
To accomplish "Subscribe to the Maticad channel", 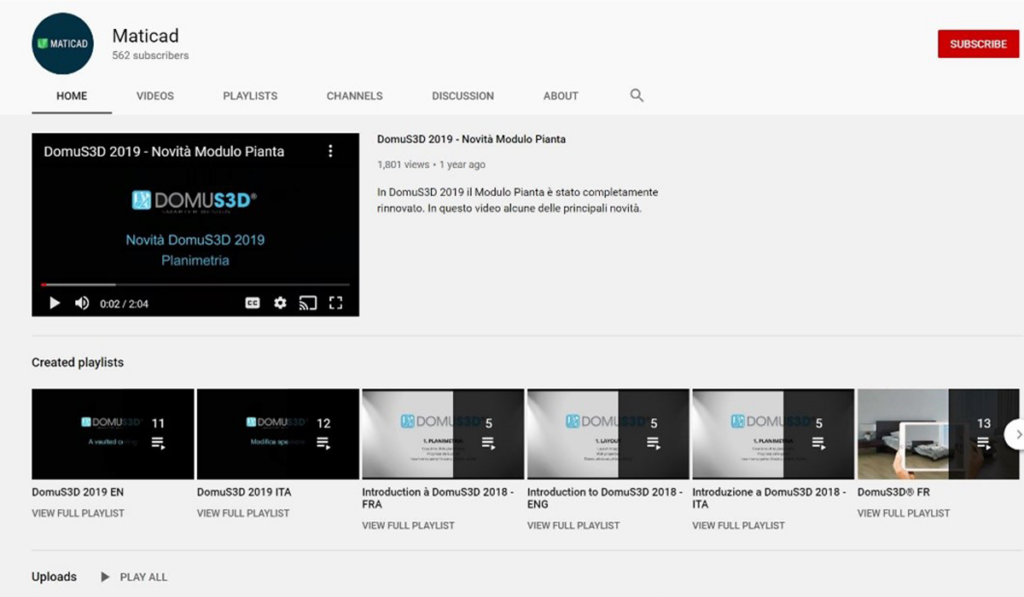I will click(x=978, y=44).
